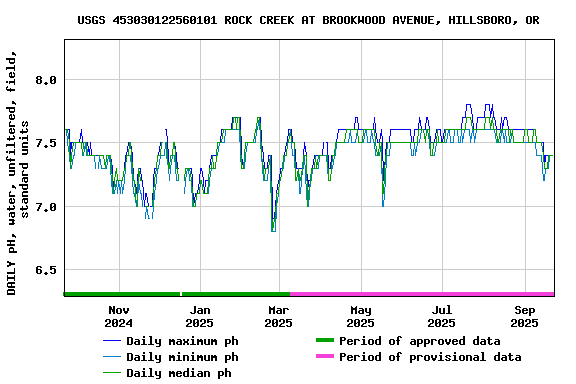This screenshot has width=576, height=384.
Task: Click the Jan 2025 x-axis label
Action: (x=199, y=317)
